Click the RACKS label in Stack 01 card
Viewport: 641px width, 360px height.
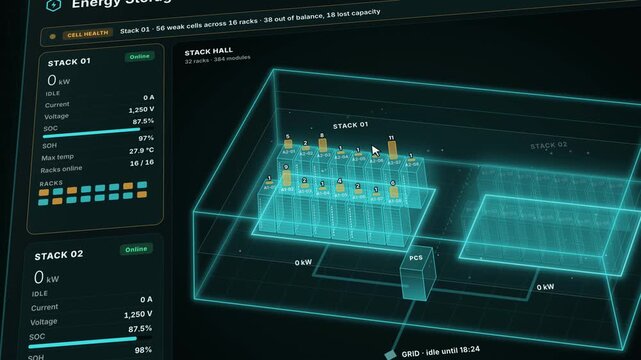click(x=51, y=183)
